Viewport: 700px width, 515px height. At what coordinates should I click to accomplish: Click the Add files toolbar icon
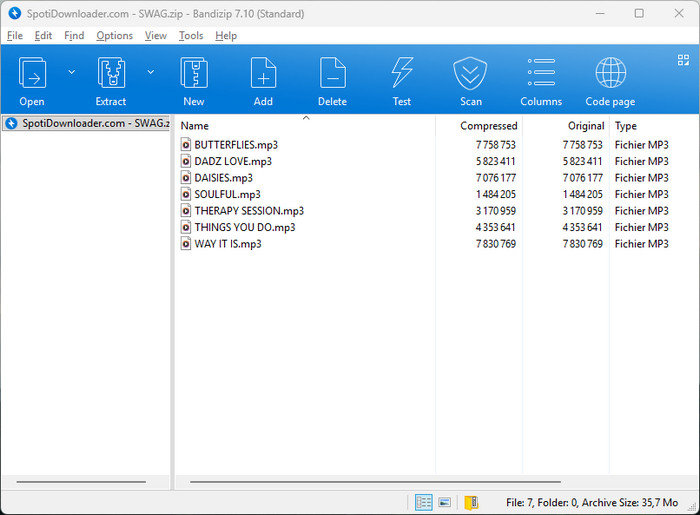263,73
